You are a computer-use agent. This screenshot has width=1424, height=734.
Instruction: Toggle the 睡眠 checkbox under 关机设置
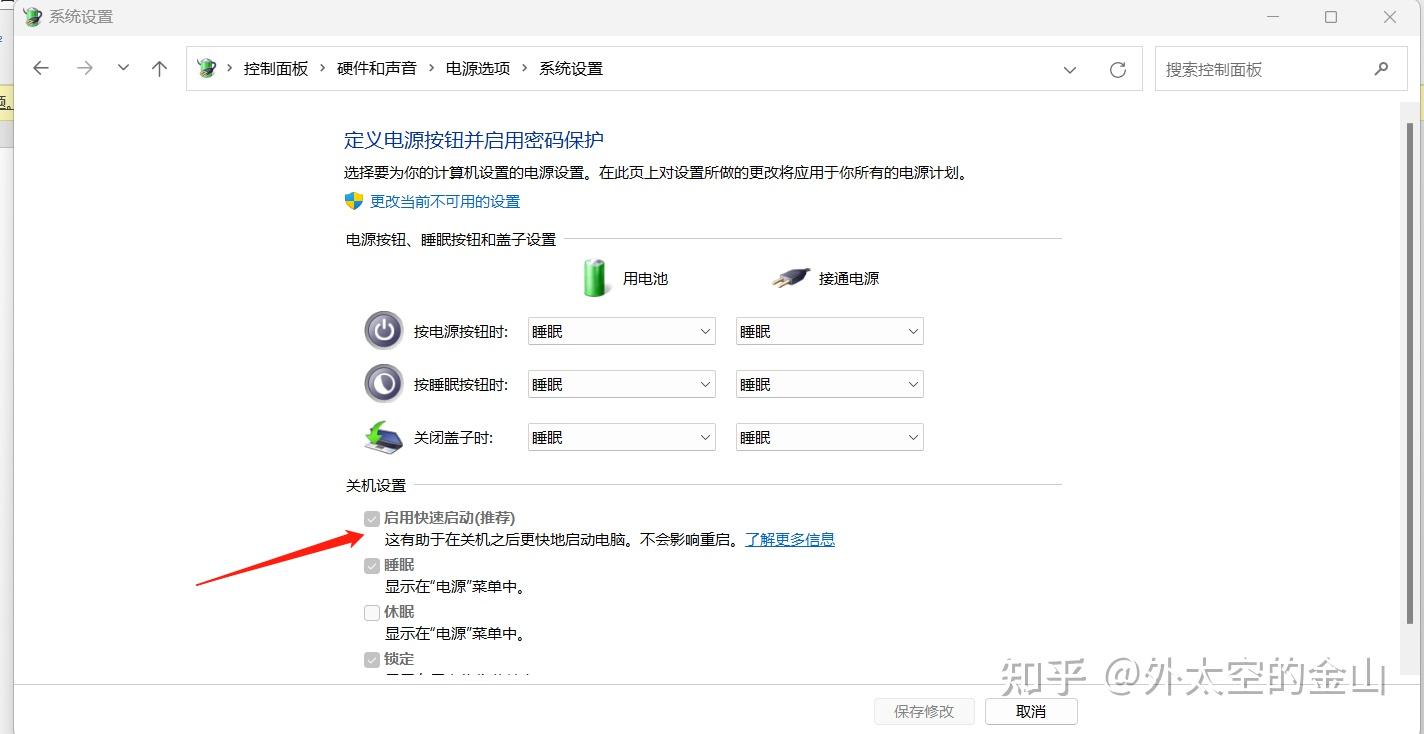coord(371,565)
